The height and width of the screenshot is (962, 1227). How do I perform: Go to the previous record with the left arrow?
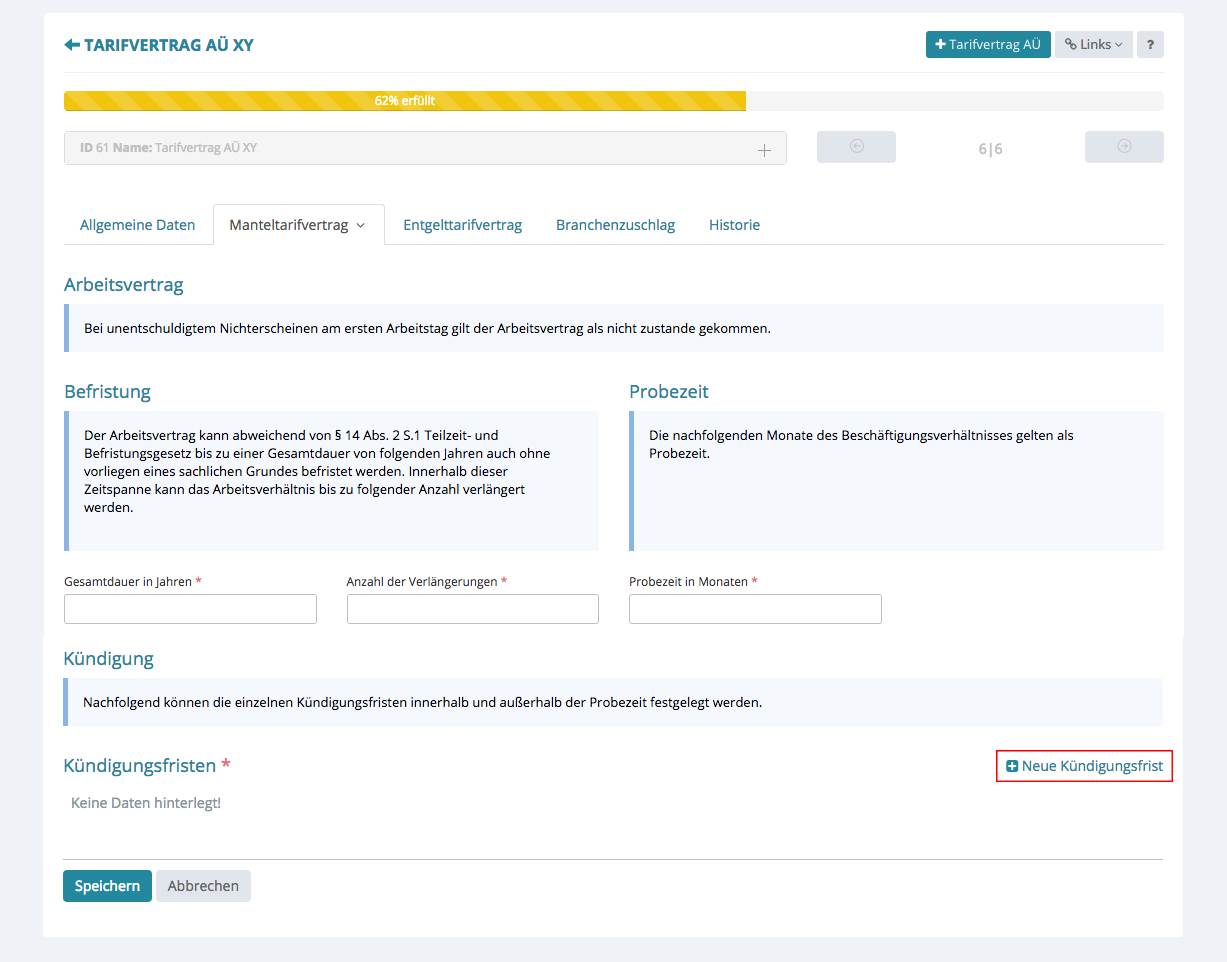click(x=856, y=147)
